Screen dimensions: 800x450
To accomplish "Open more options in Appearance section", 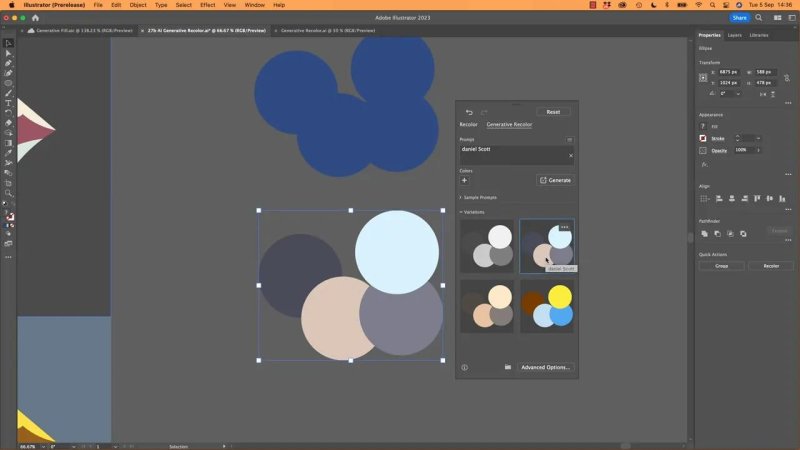I will point(788,174).
